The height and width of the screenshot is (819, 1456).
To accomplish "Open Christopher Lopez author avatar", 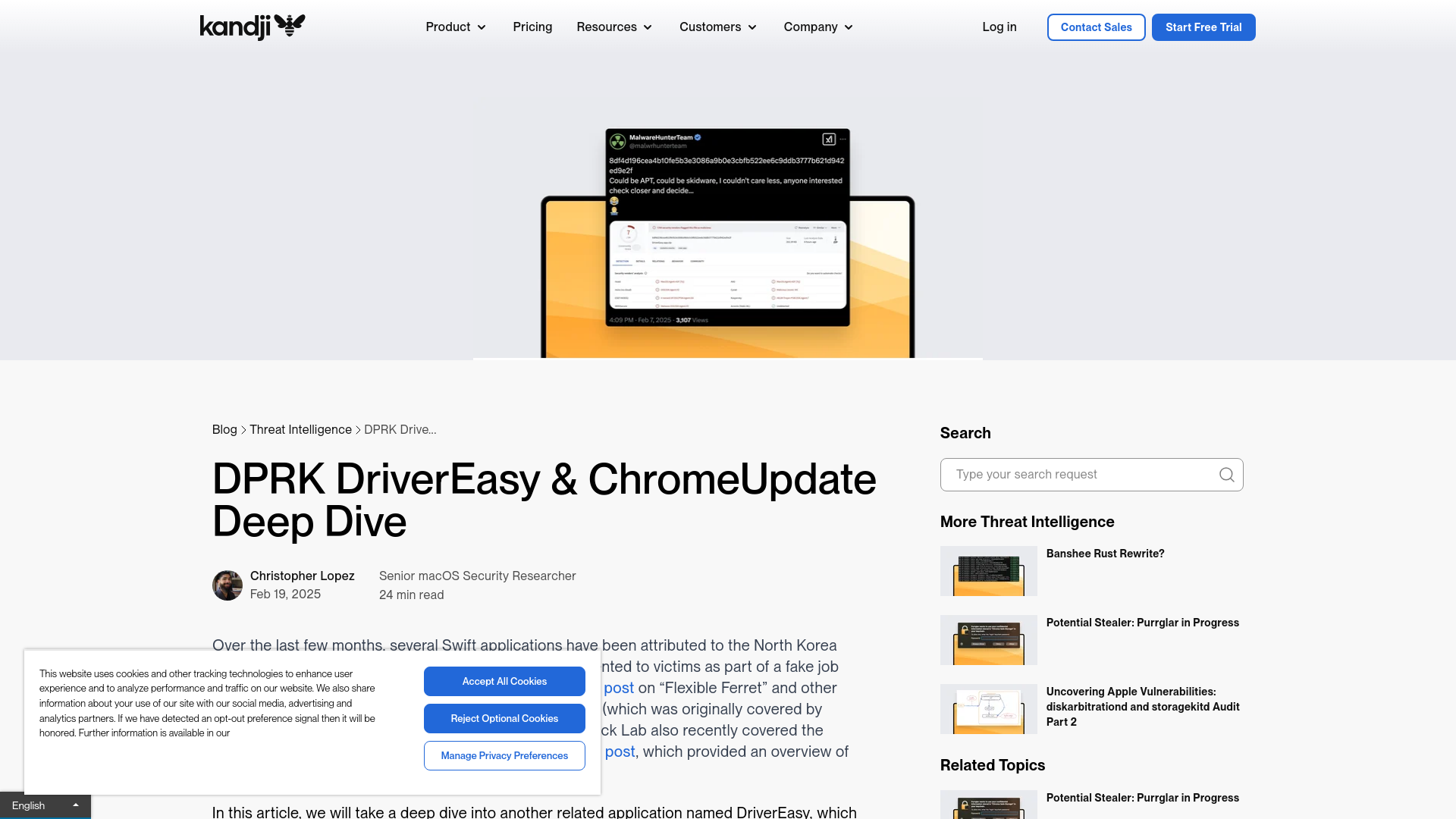I will coord(227,585).
